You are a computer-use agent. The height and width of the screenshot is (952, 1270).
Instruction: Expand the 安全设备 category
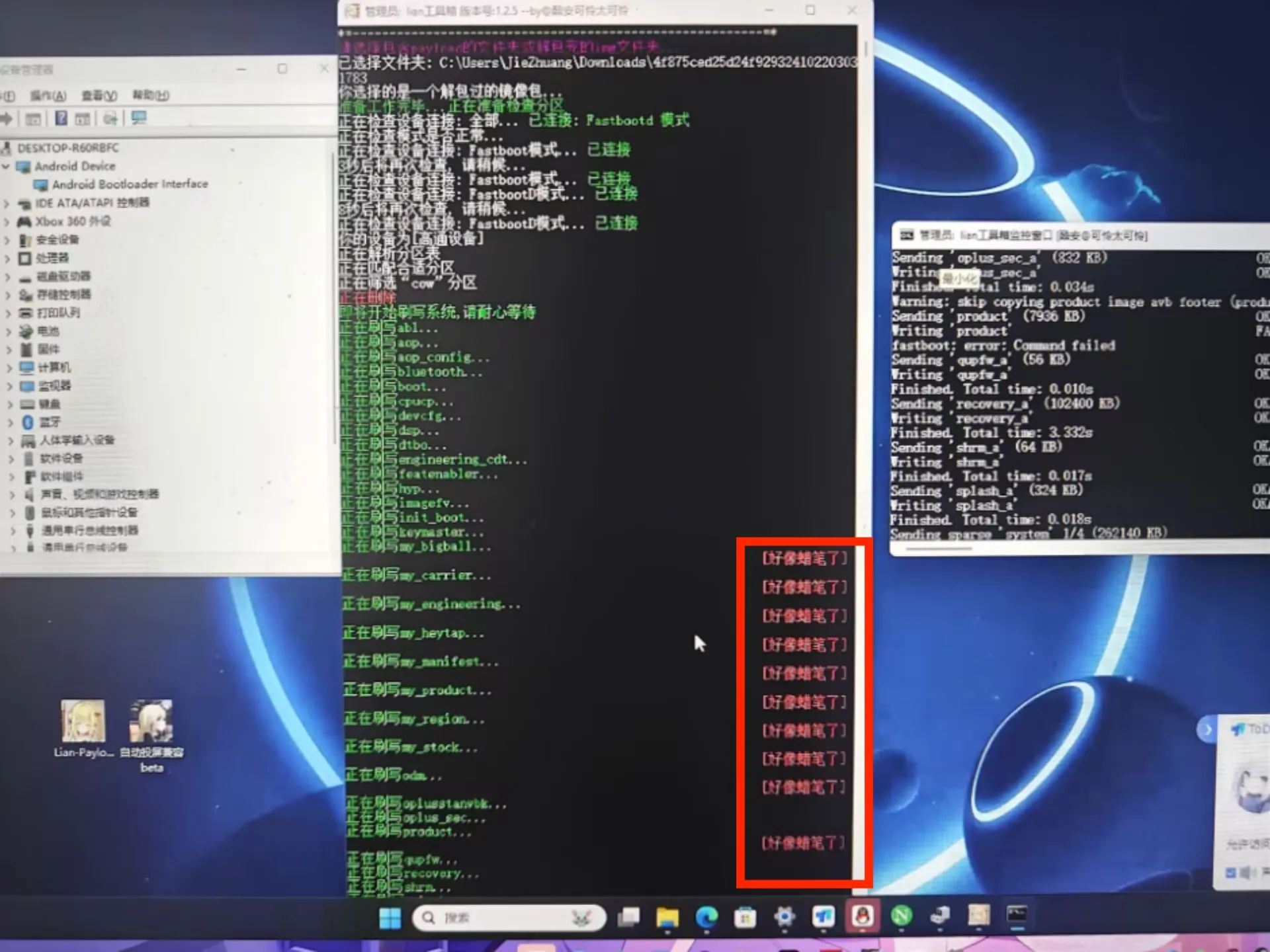[x=7, y=240]
